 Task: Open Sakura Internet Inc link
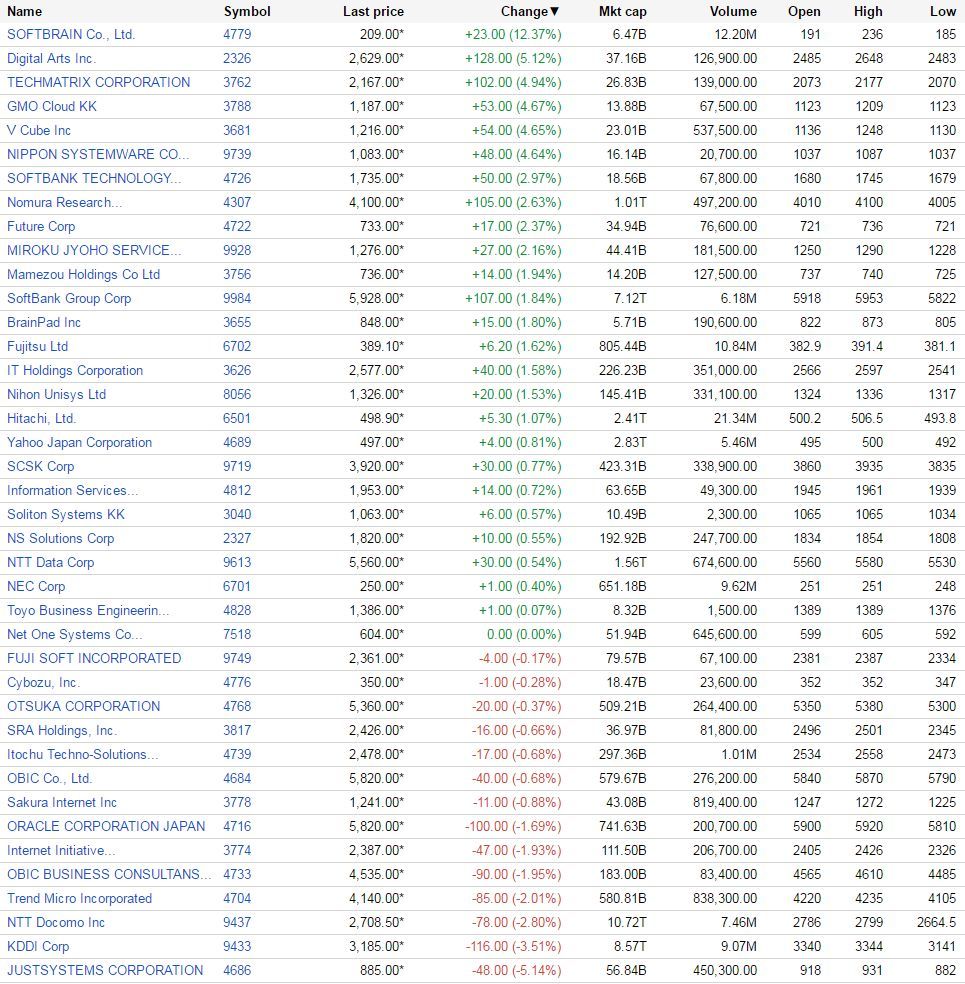pos(62,803)
